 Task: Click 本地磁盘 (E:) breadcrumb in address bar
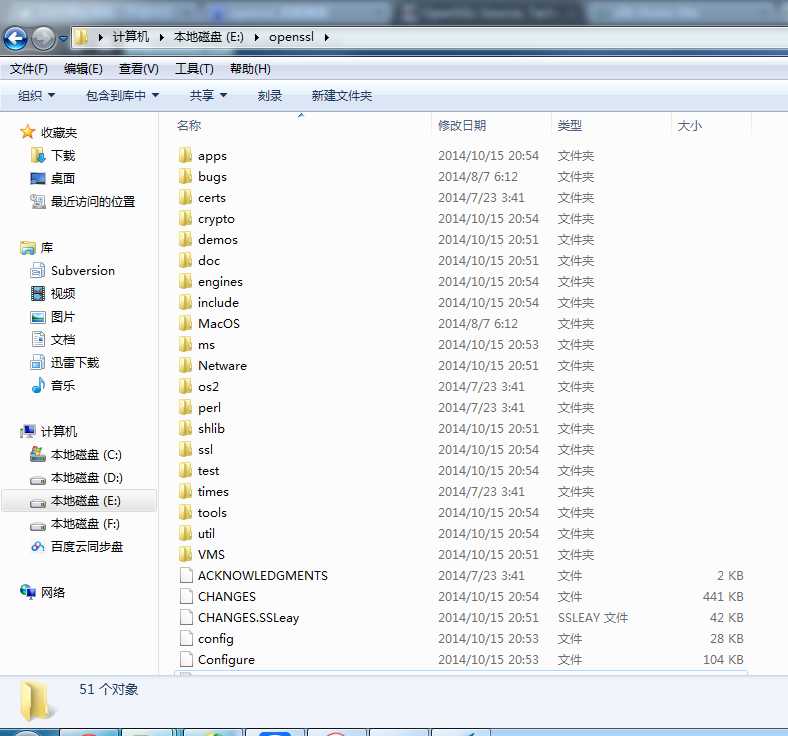coord(209,37)
